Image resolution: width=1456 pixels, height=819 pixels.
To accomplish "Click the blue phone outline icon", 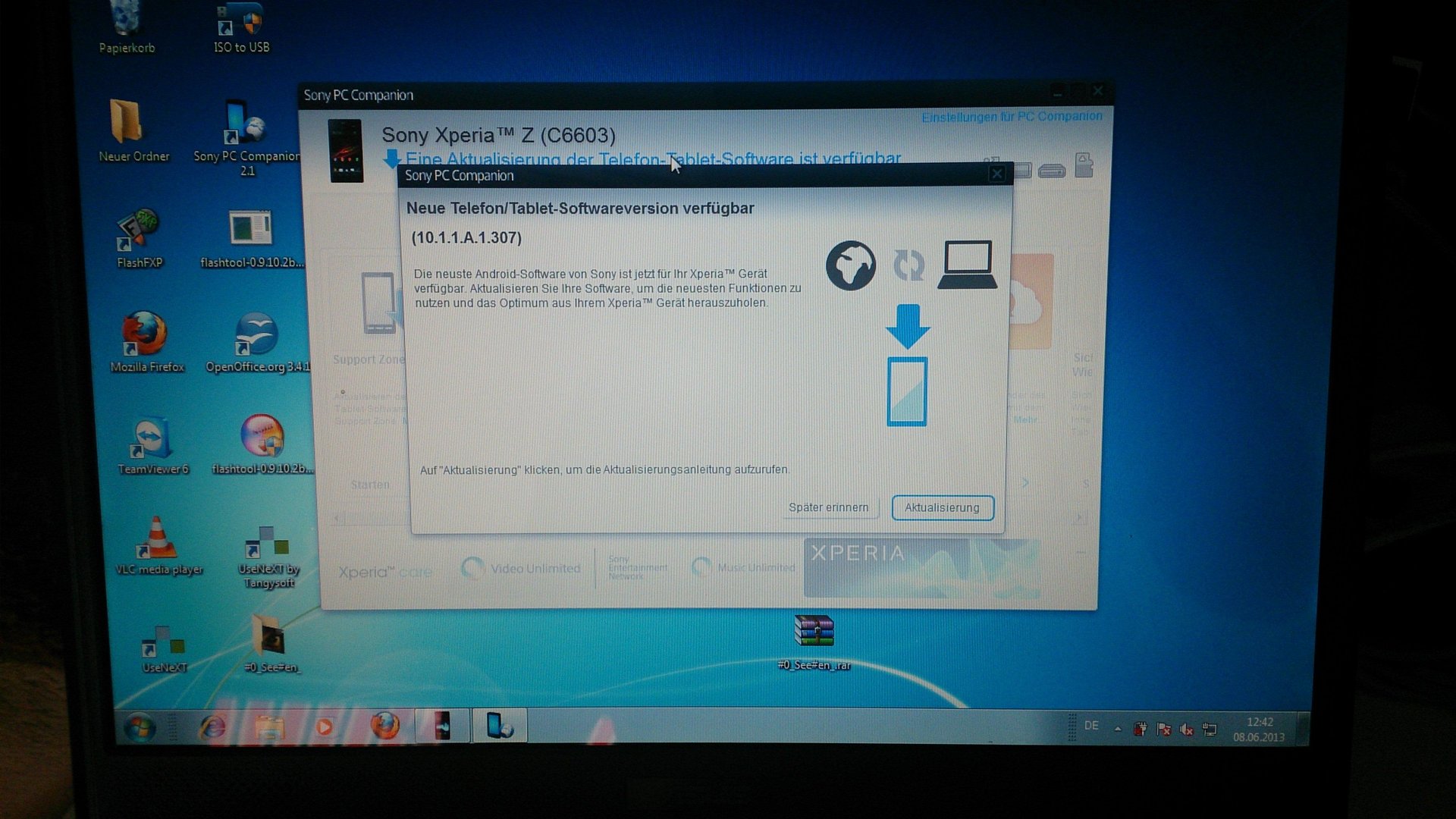I will (x=907, y=392).
